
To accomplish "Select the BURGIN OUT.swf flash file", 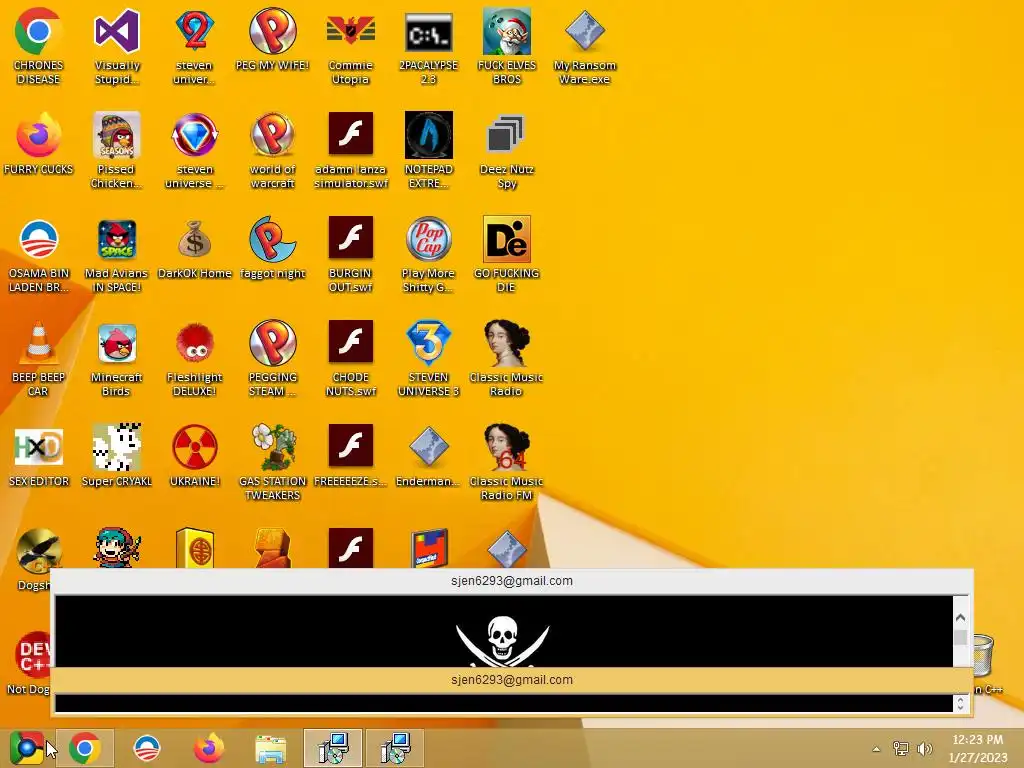I will pyautogui.click(x=351, y=238).
